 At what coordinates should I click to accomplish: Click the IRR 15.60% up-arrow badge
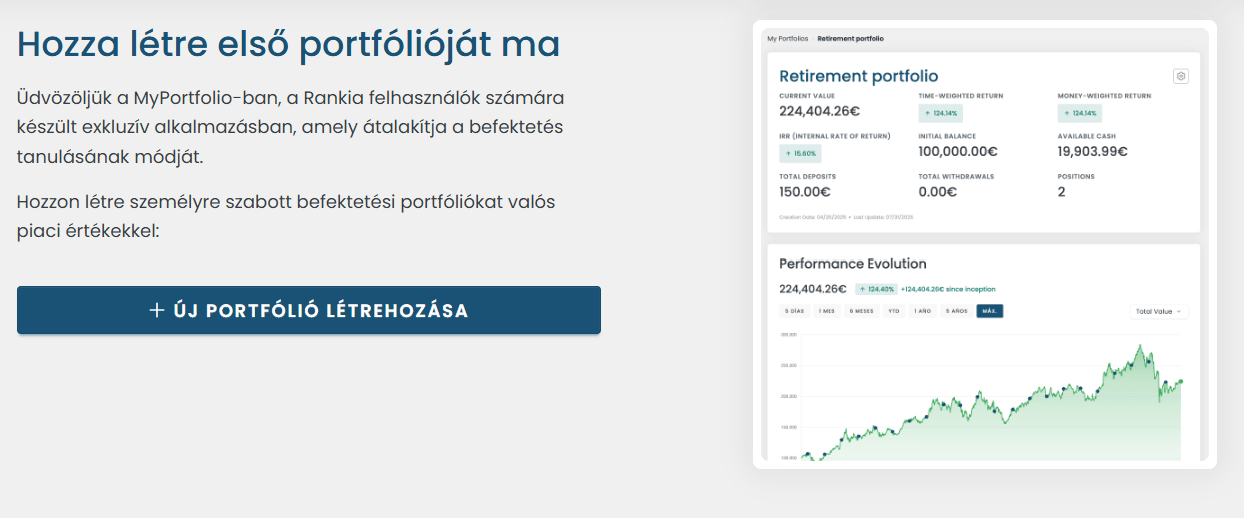pyautogui.click(x=800, y=153)
